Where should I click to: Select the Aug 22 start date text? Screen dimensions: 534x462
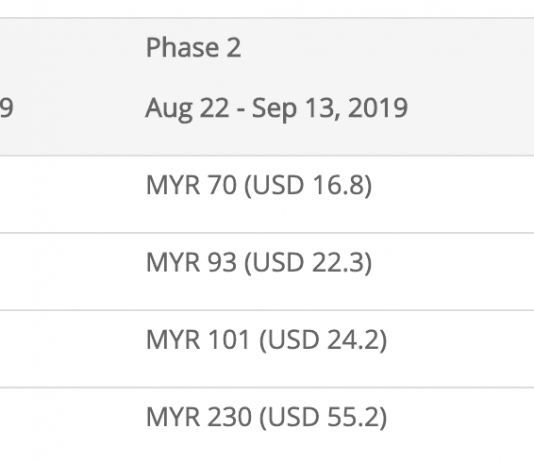187,109
